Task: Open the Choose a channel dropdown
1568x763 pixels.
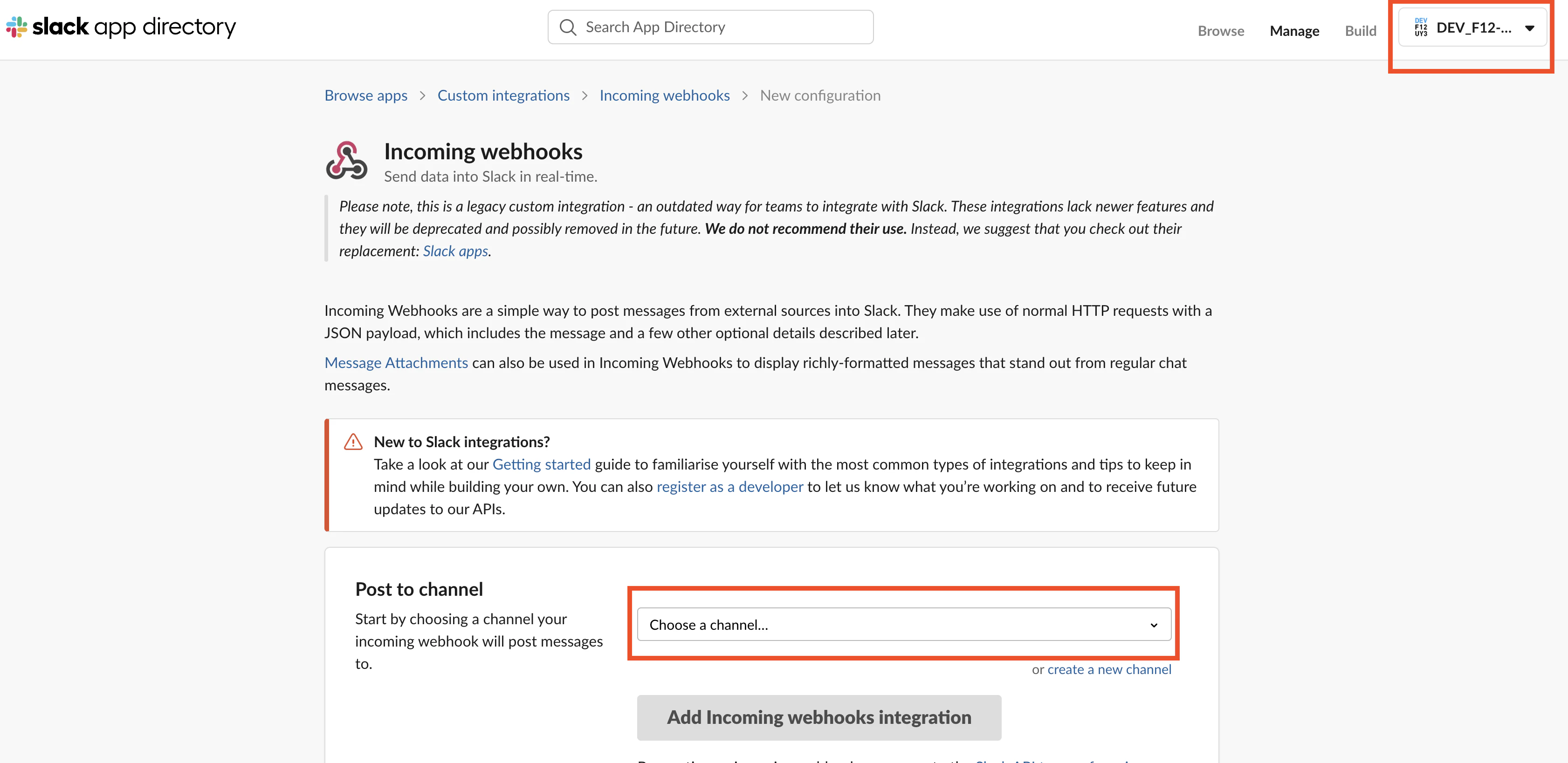Action: tap(903, 624)
